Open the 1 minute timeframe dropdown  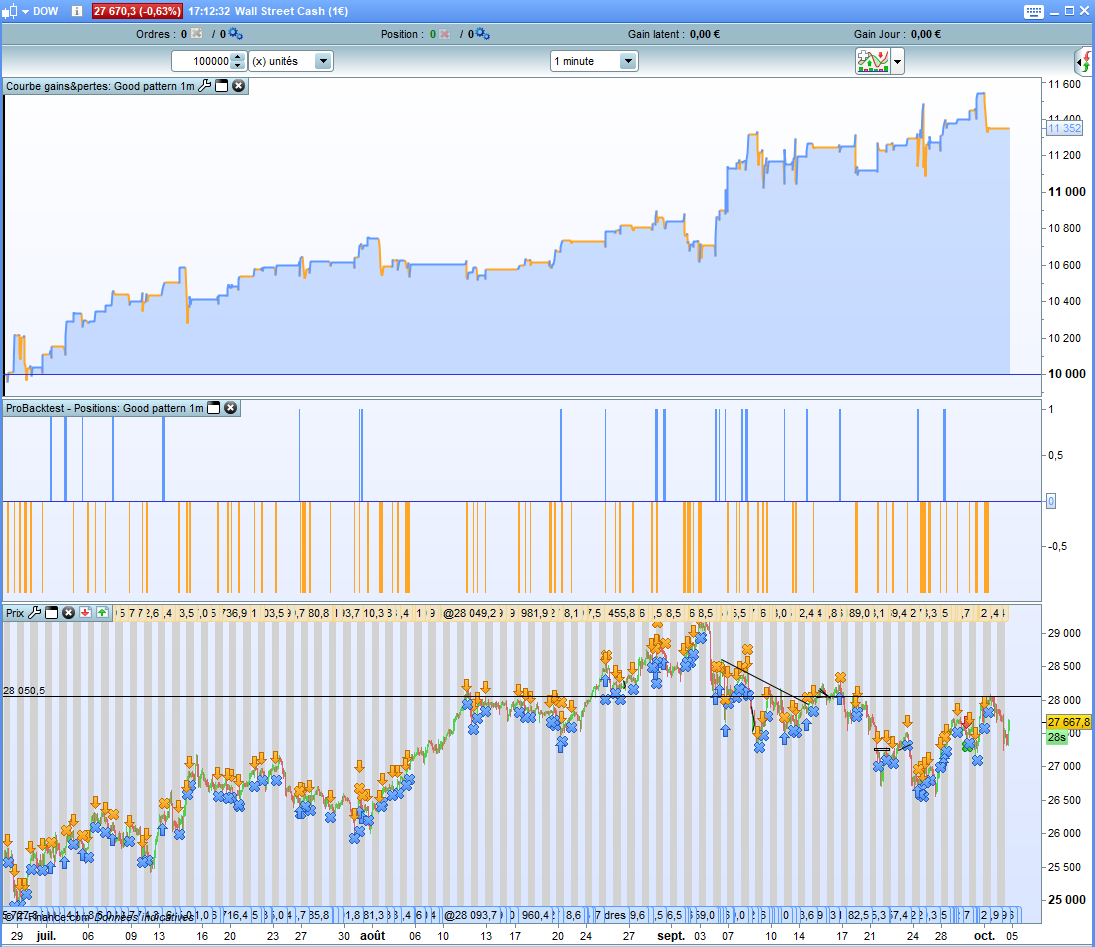(594, 61)
